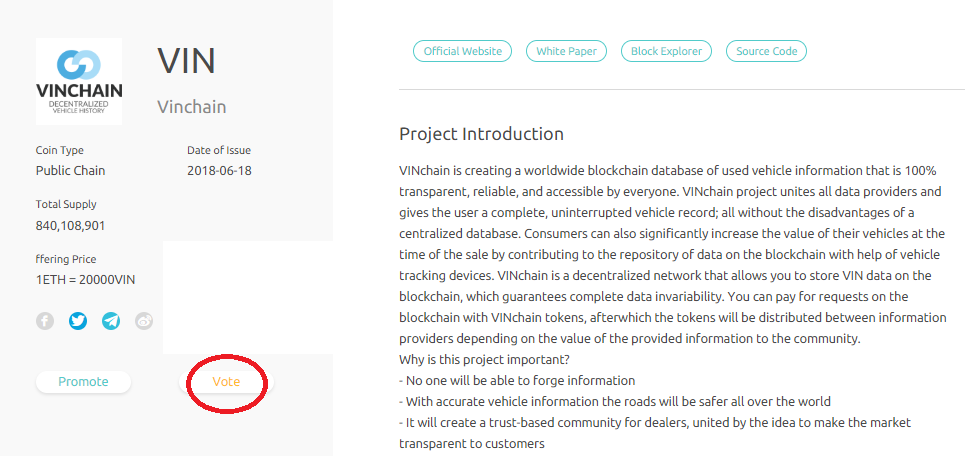Image resolution: width=965 pixels, height=456 pixels.
Task: Open the Source Code link
Action: [x=767, y=51]
